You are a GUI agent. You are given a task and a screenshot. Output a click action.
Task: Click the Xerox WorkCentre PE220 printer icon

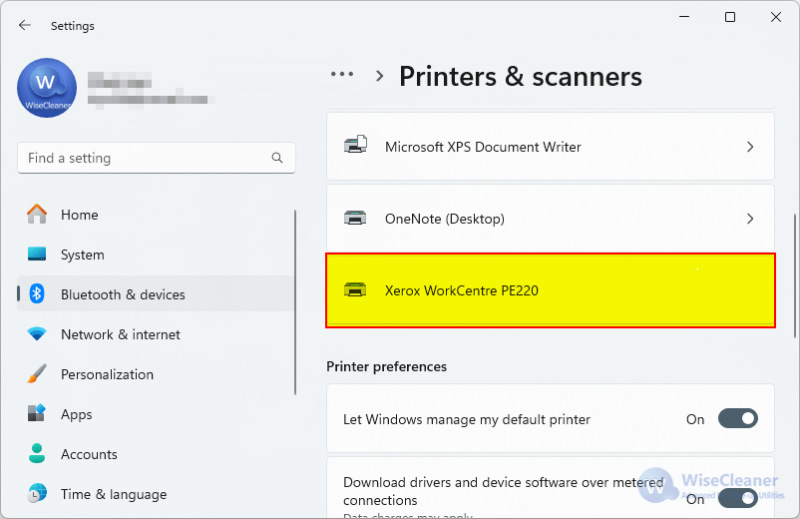tap(355, 291)
